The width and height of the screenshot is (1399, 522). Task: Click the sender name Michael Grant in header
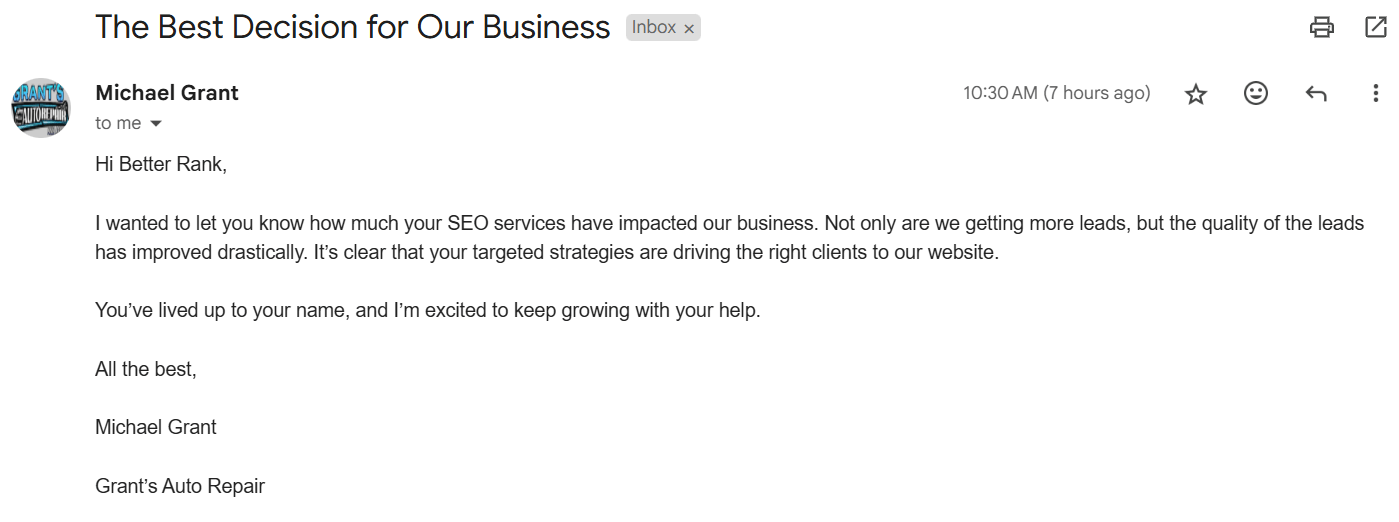pyautogui.click(x=166, y=93)
